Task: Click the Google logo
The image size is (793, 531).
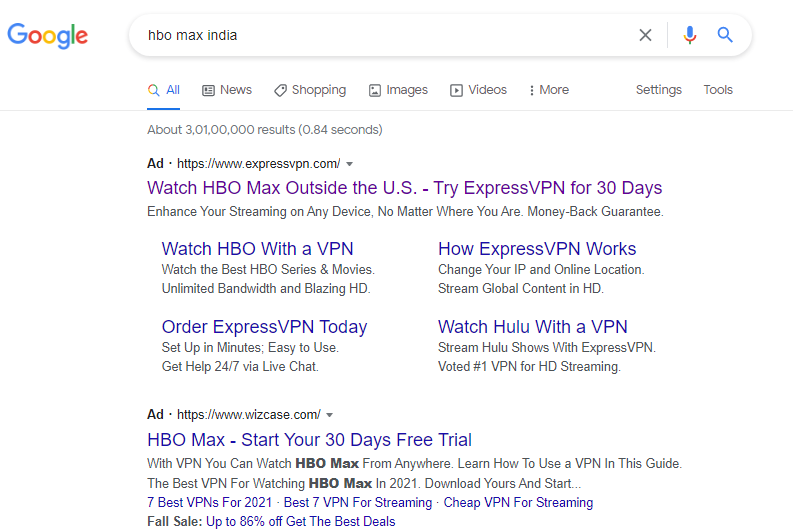Action: point(48,35)
